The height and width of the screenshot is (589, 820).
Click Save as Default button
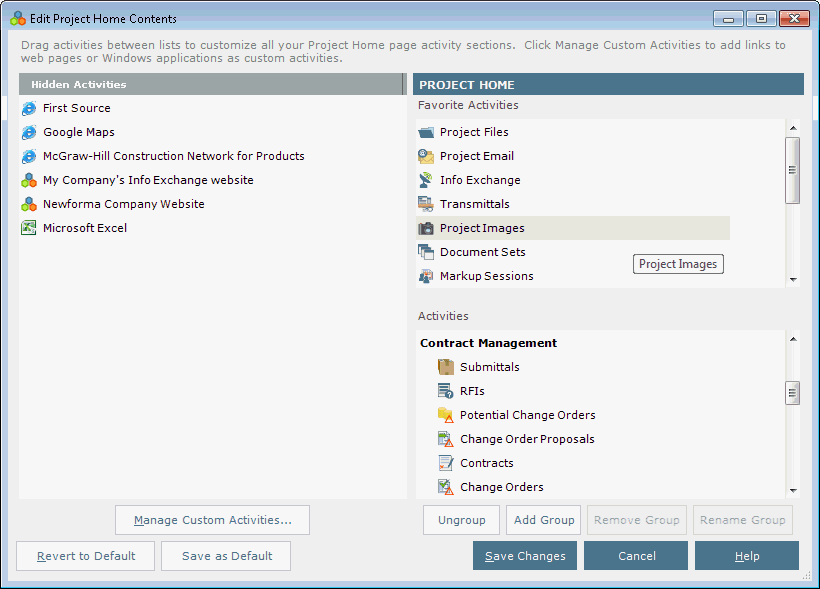point(226,556)
